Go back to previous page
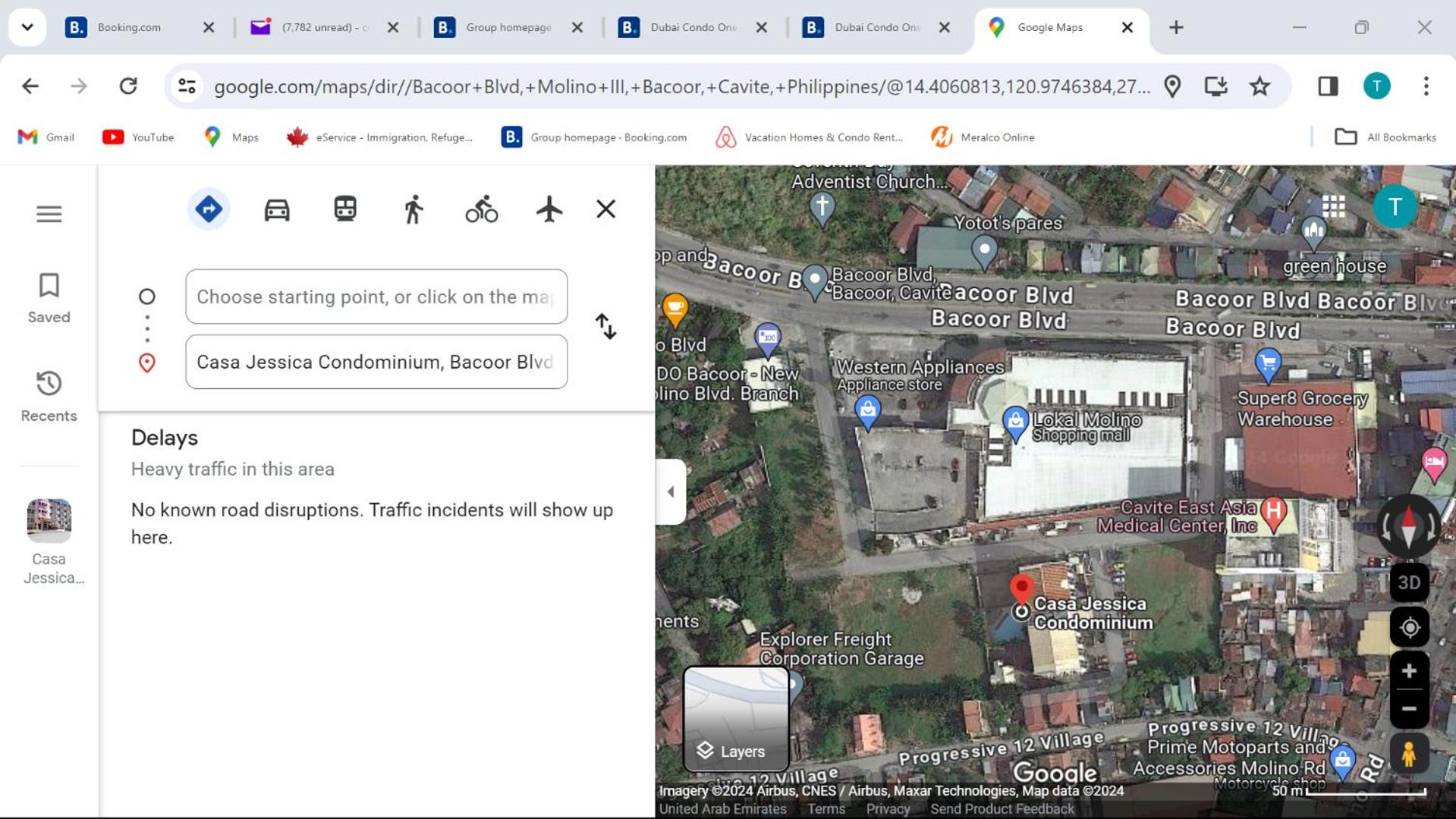This screenshot has height=819, width=1456. pyautogui.click(x=30, y=86)
